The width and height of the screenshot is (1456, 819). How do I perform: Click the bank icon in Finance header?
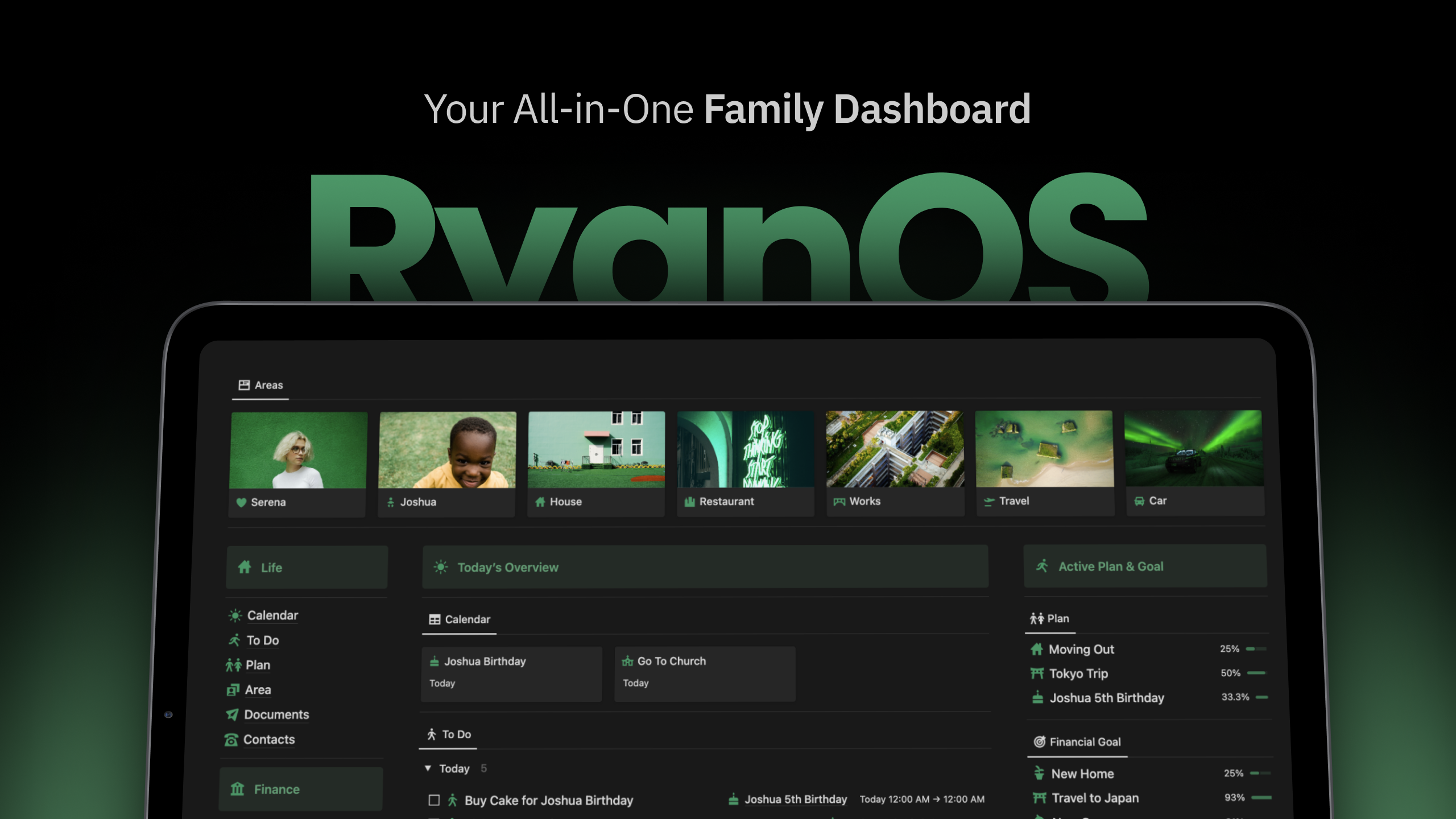pos(237,789)
